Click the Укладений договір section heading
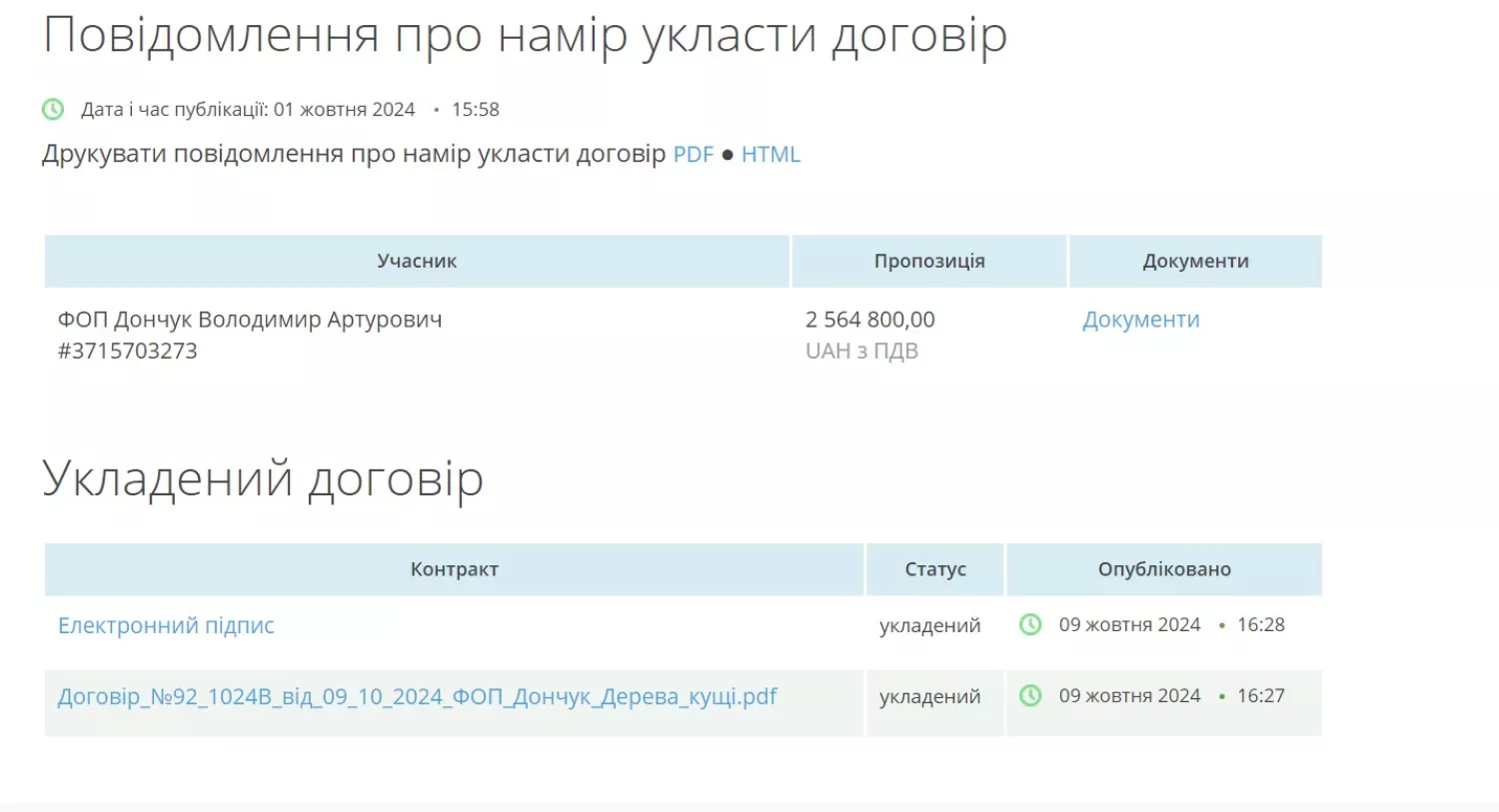This screenshot has width=1499, height=812. (x=263, y=478)
